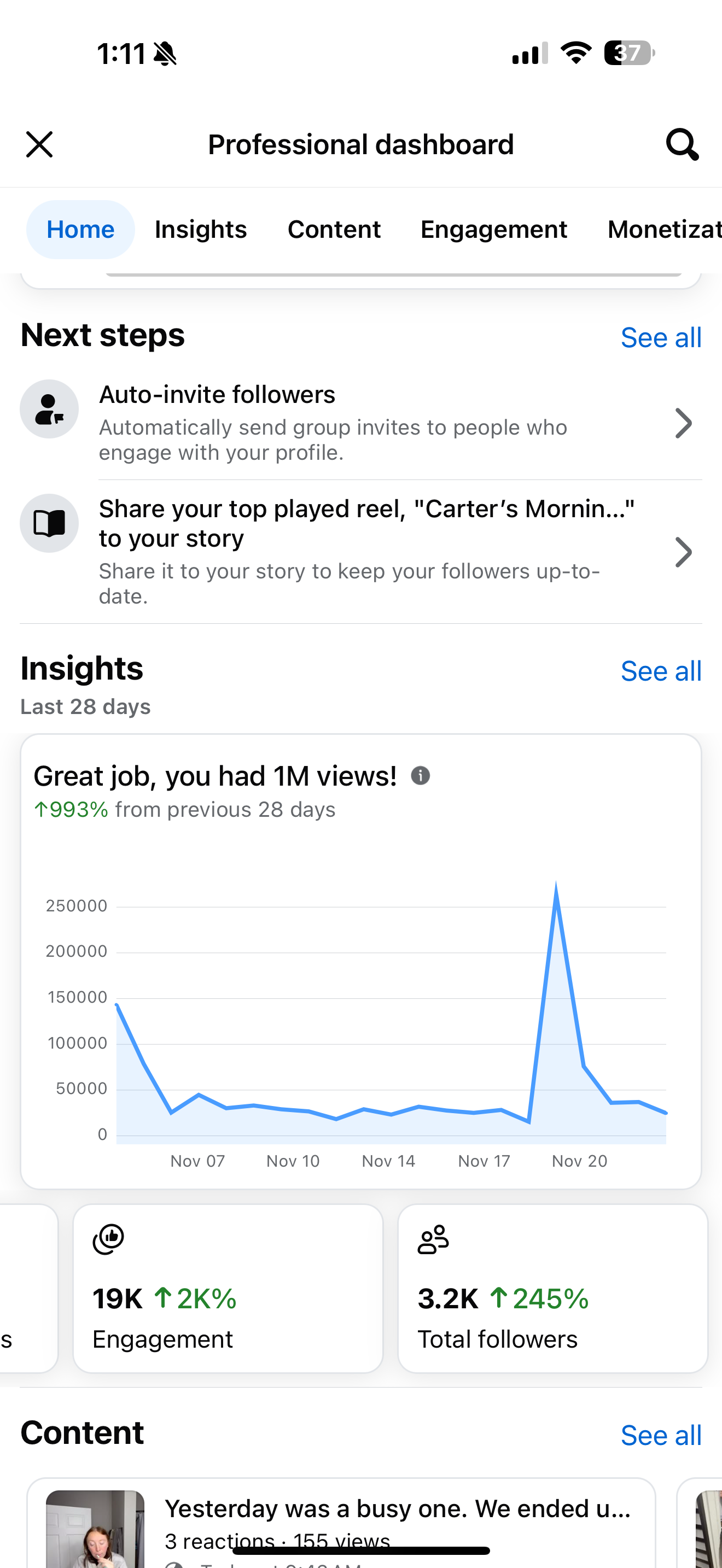
Task: Tap the Engagement thumbs-up icon
Action: point(108,1239)
